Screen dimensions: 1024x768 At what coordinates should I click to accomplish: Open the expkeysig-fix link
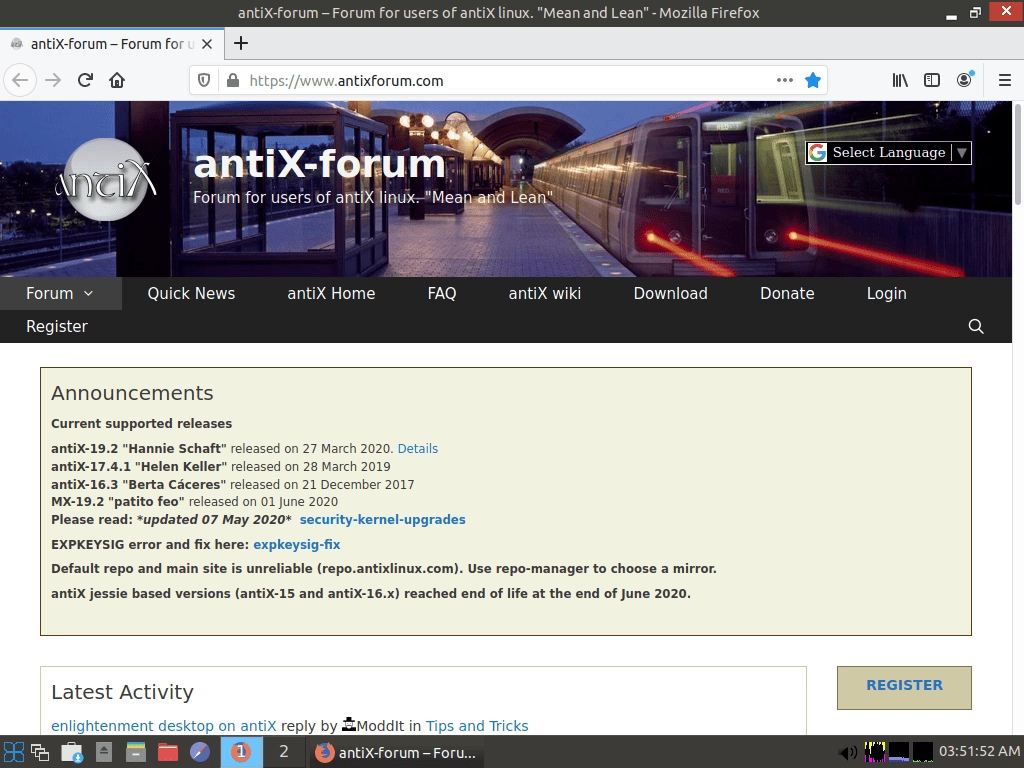tap(296, 545)
